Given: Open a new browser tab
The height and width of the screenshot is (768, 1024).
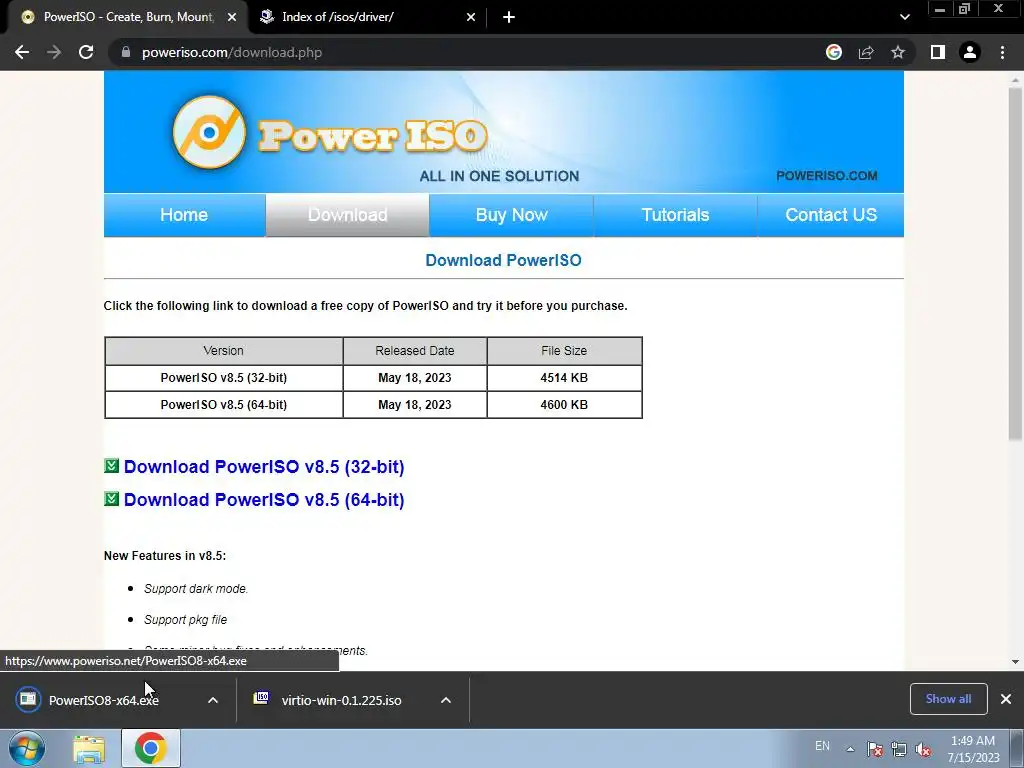Looking at the screenshot, I should point(509,17).
